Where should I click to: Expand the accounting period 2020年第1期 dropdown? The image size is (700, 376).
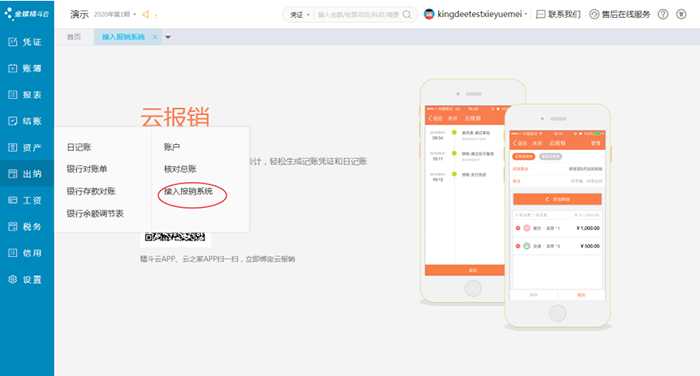pos(115,14)
